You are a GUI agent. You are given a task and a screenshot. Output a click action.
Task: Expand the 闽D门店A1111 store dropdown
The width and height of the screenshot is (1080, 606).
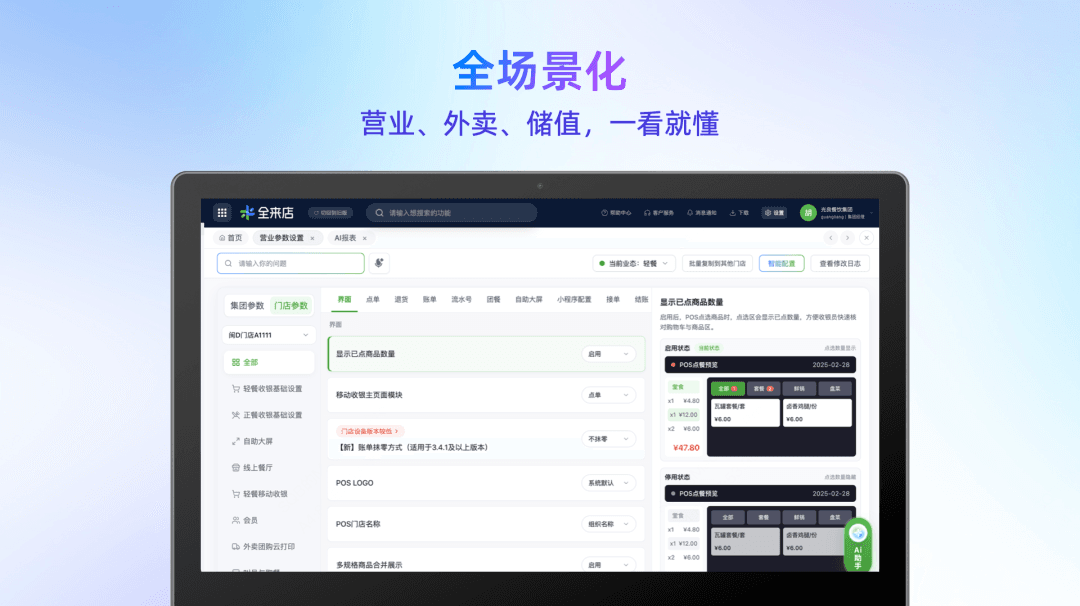[269, 335]
